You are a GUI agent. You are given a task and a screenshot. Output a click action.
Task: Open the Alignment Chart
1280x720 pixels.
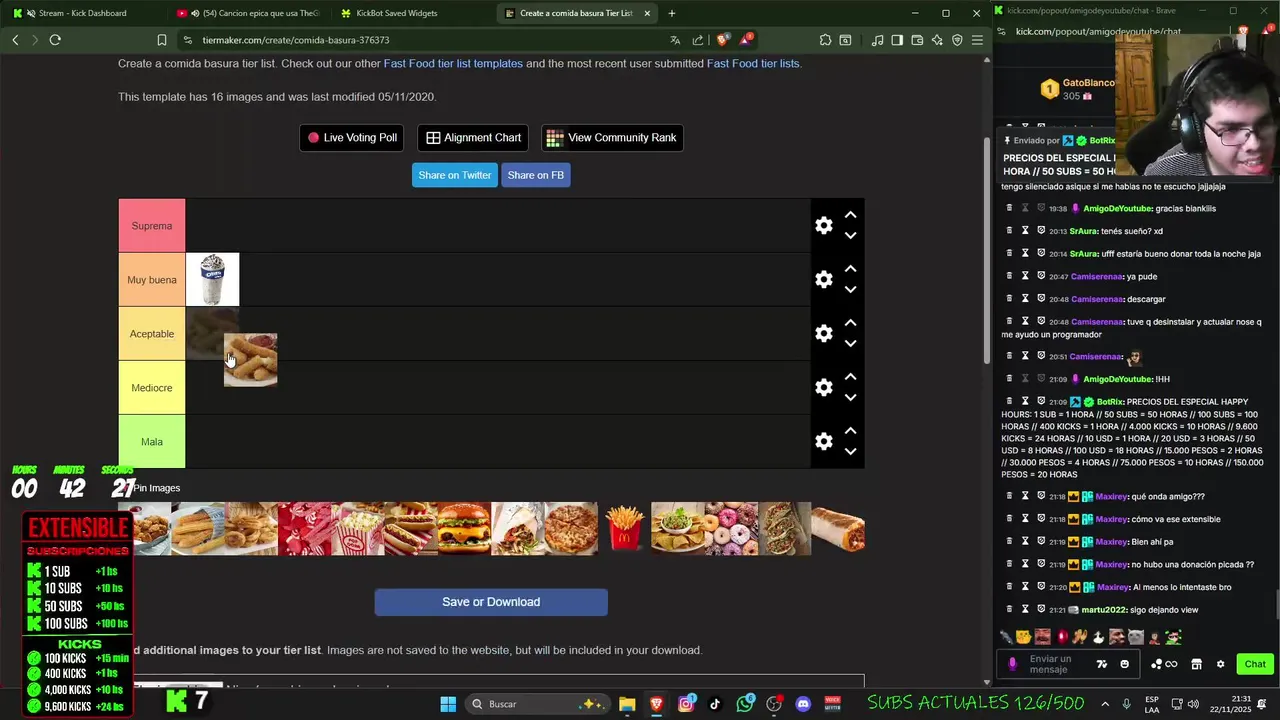(x=474, y=138)
